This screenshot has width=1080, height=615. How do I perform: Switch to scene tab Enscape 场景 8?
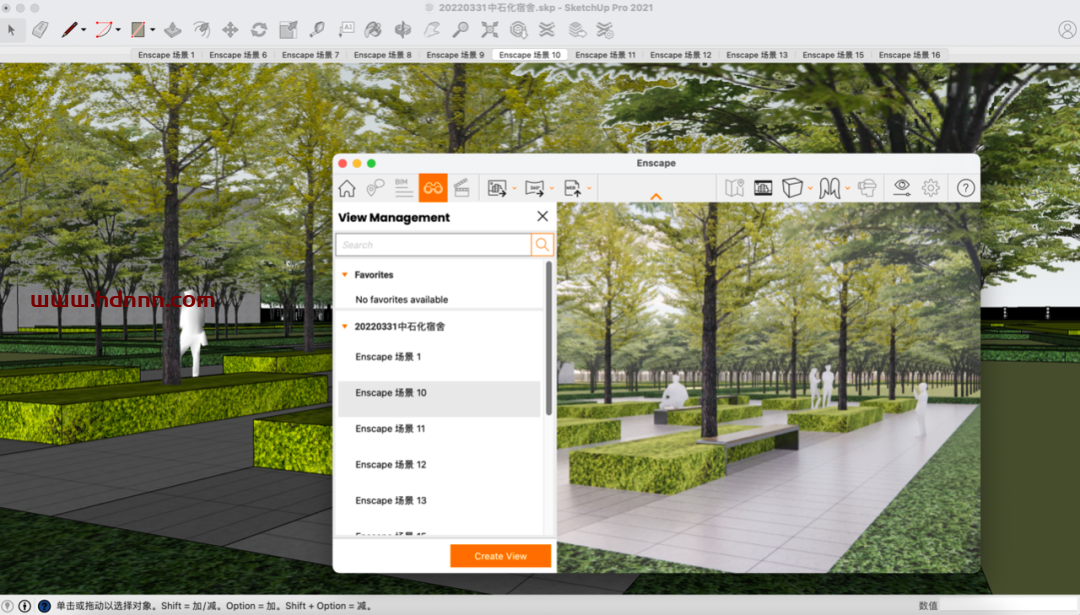[x=382, y=54]
